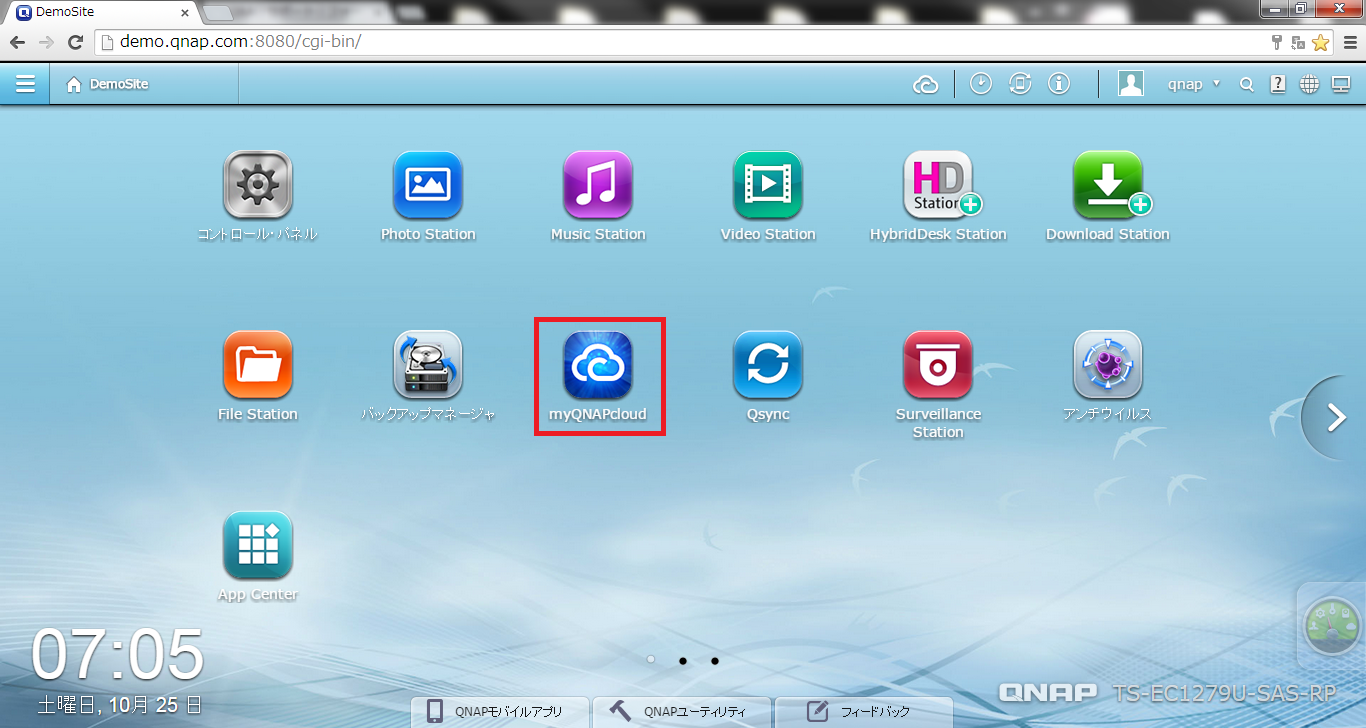Launch File Station

point(258,365)
